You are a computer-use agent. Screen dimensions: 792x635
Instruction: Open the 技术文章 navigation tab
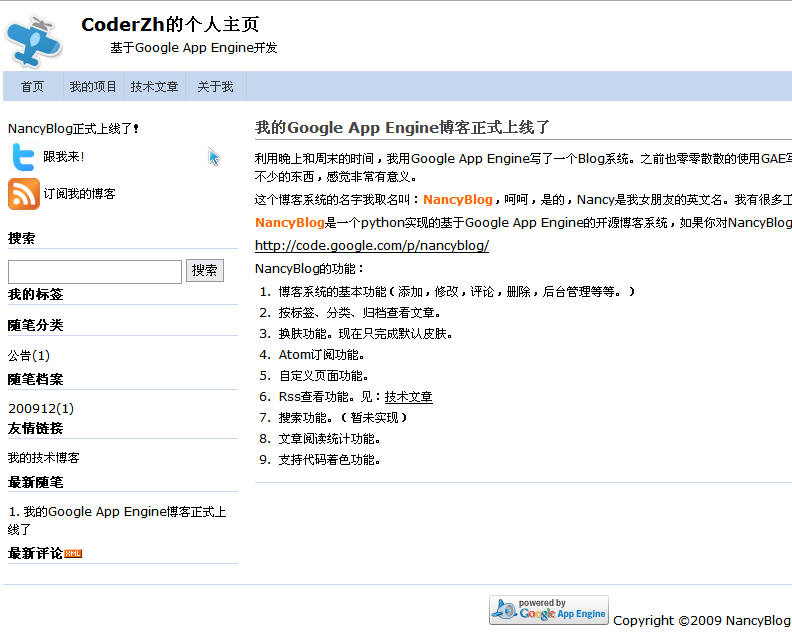point(155,86)
